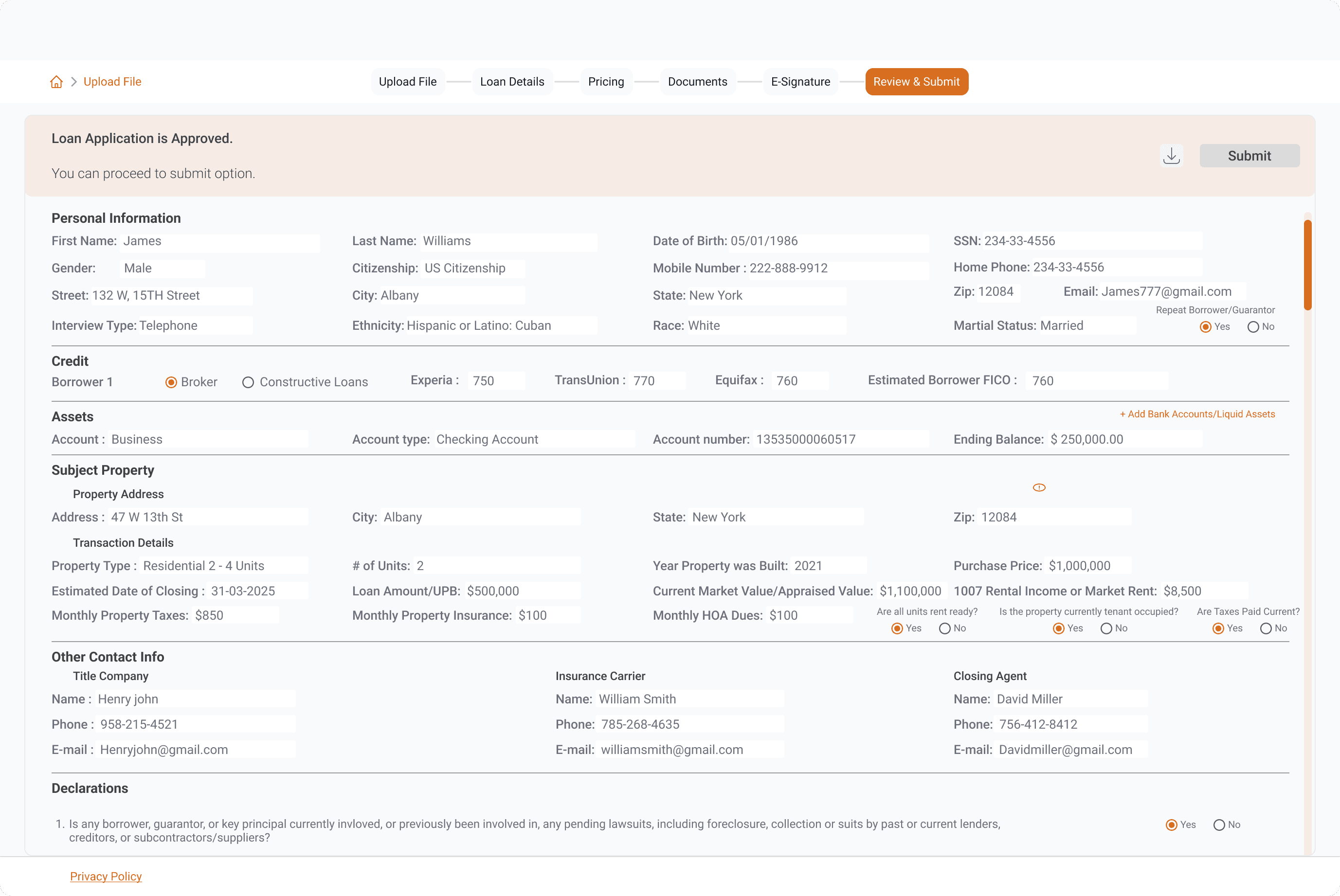The height and width of the screenshot is (896, 1340).
Task: Click the TransUnion score field 770
Action: click(x=656, y=381)
